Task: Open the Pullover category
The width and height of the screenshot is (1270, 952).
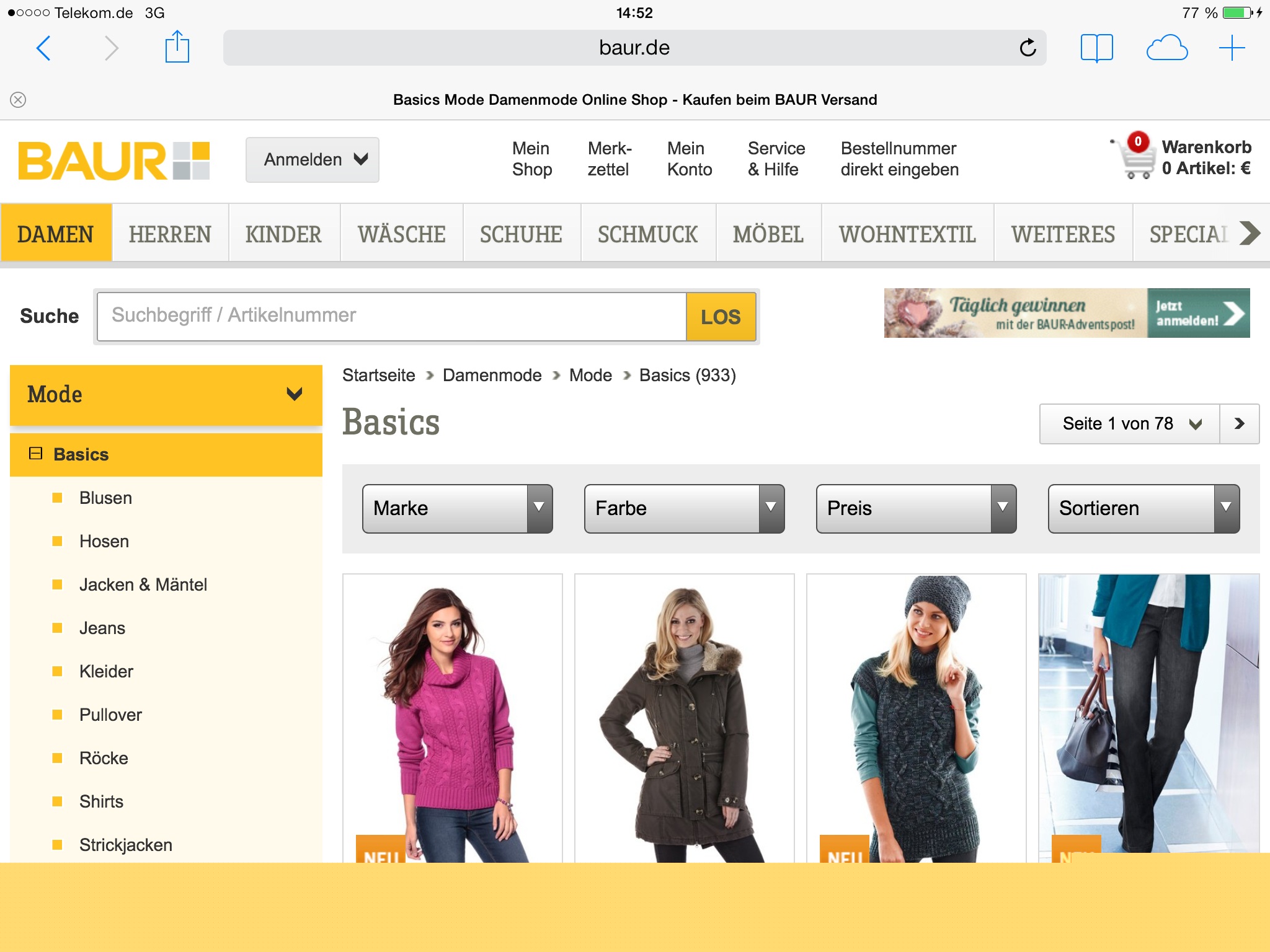Action: pyautogui.click(x=110, y=715)
